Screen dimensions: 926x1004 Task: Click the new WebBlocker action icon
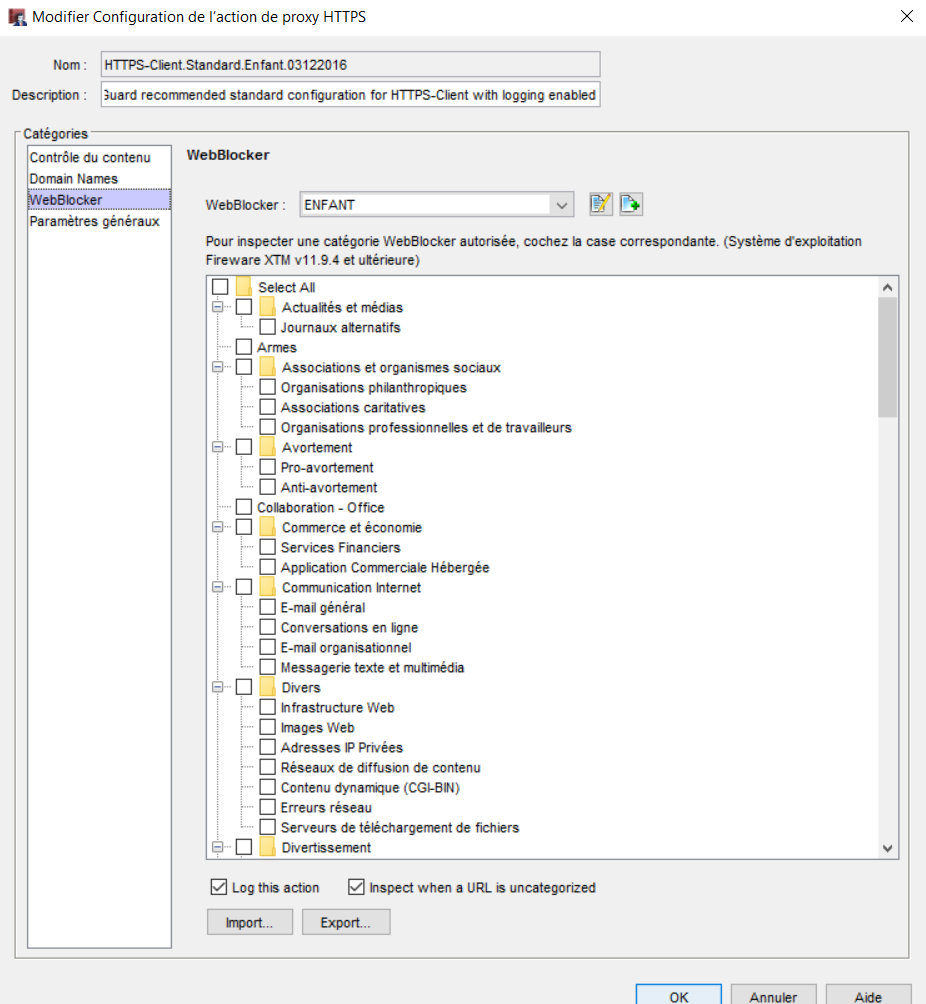[631, 204]
